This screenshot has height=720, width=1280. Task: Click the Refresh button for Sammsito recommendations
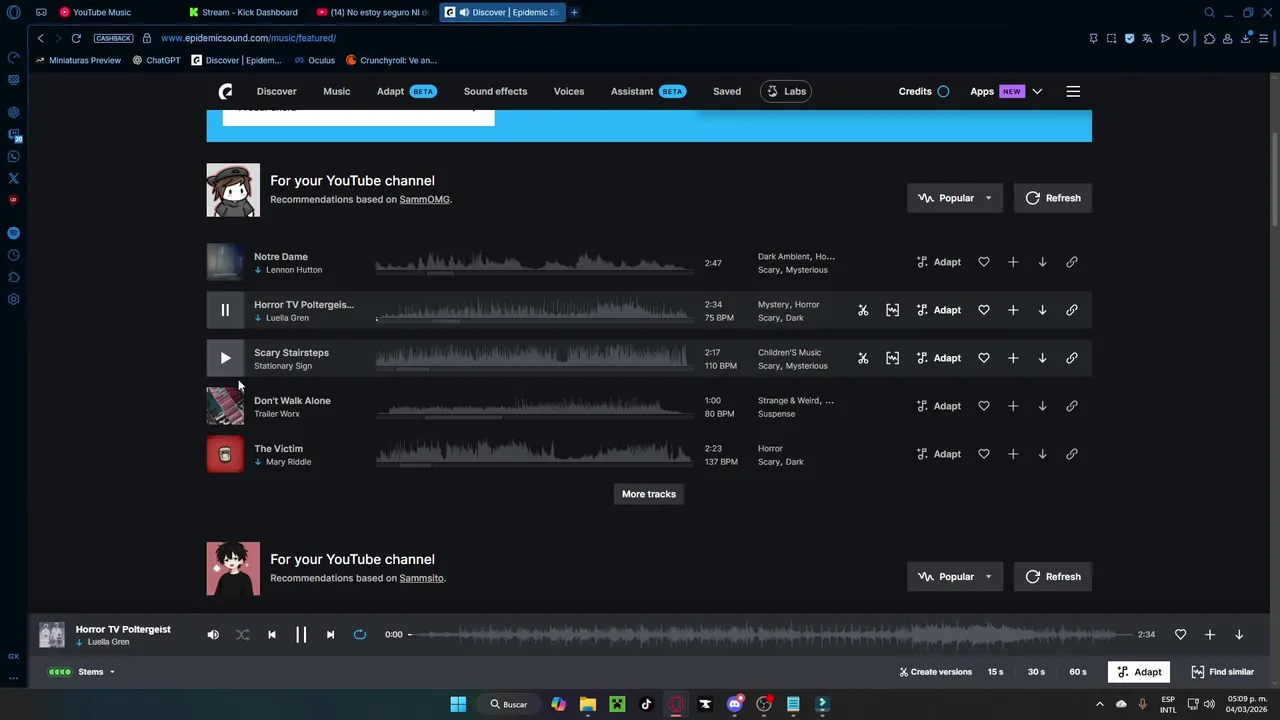(1053, 577)
